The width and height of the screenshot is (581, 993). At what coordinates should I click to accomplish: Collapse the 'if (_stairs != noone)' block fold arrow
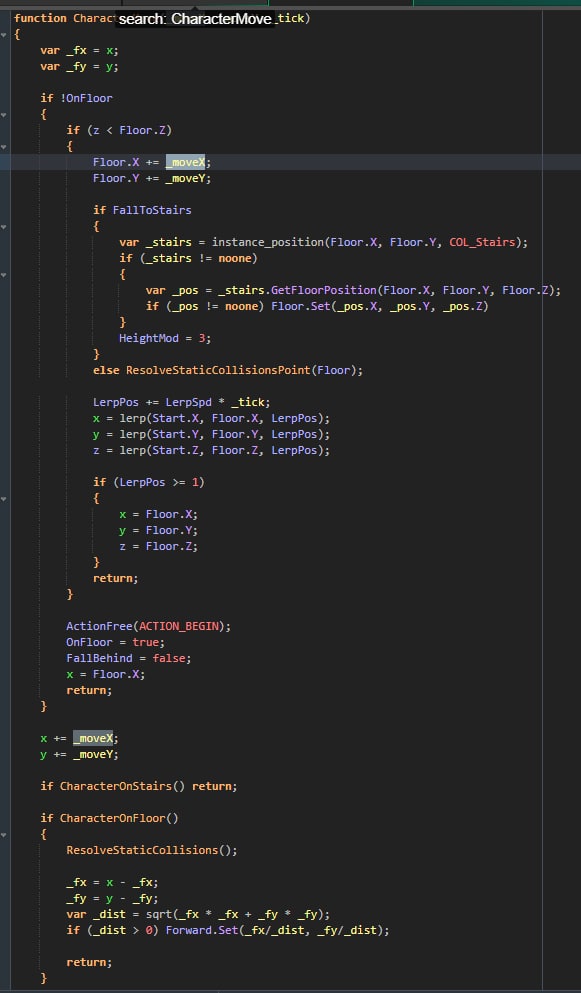coord(4,274)
